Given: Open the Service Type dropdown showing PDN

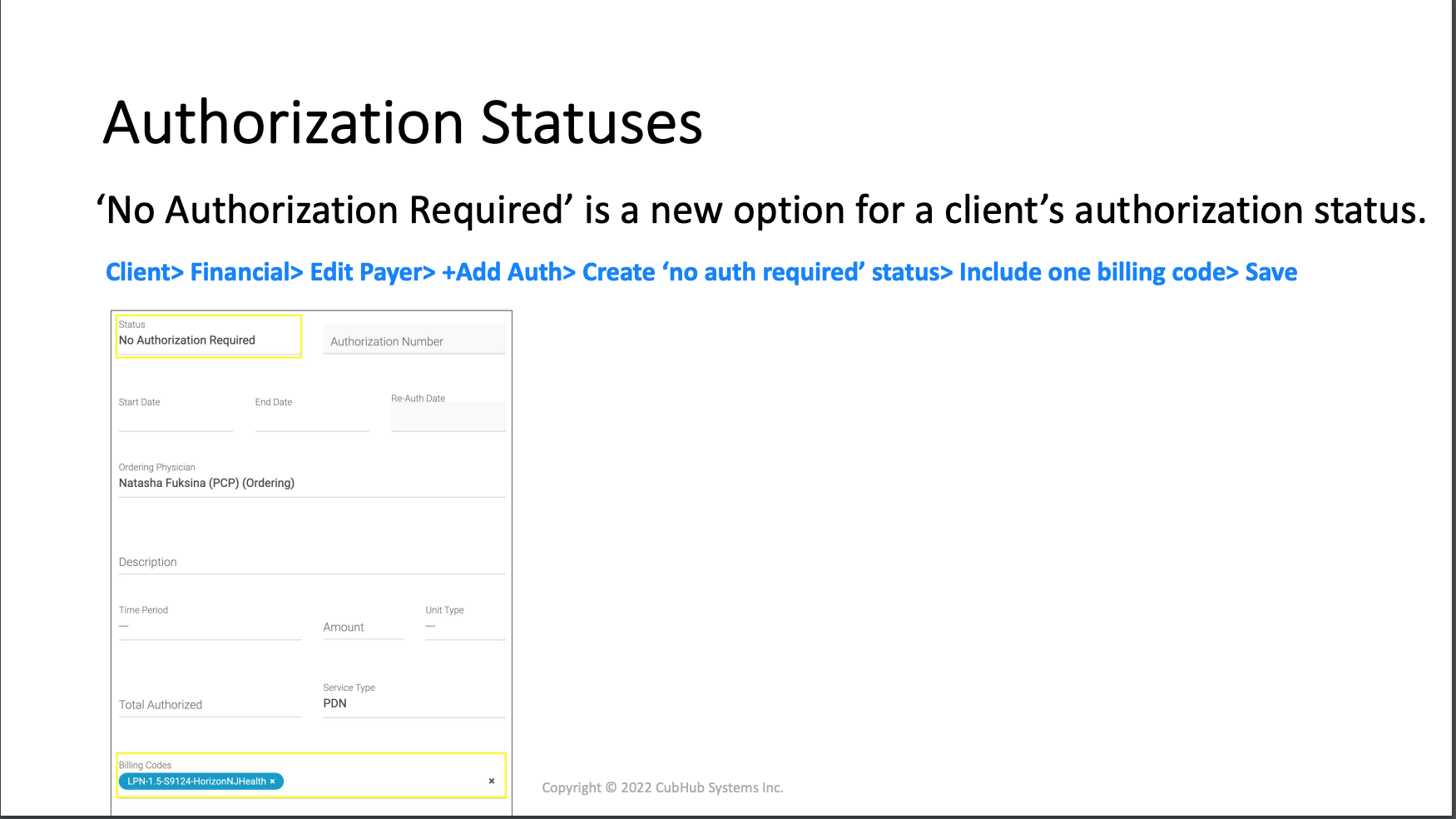Looking at the screenshot, I should coord(414,699).
